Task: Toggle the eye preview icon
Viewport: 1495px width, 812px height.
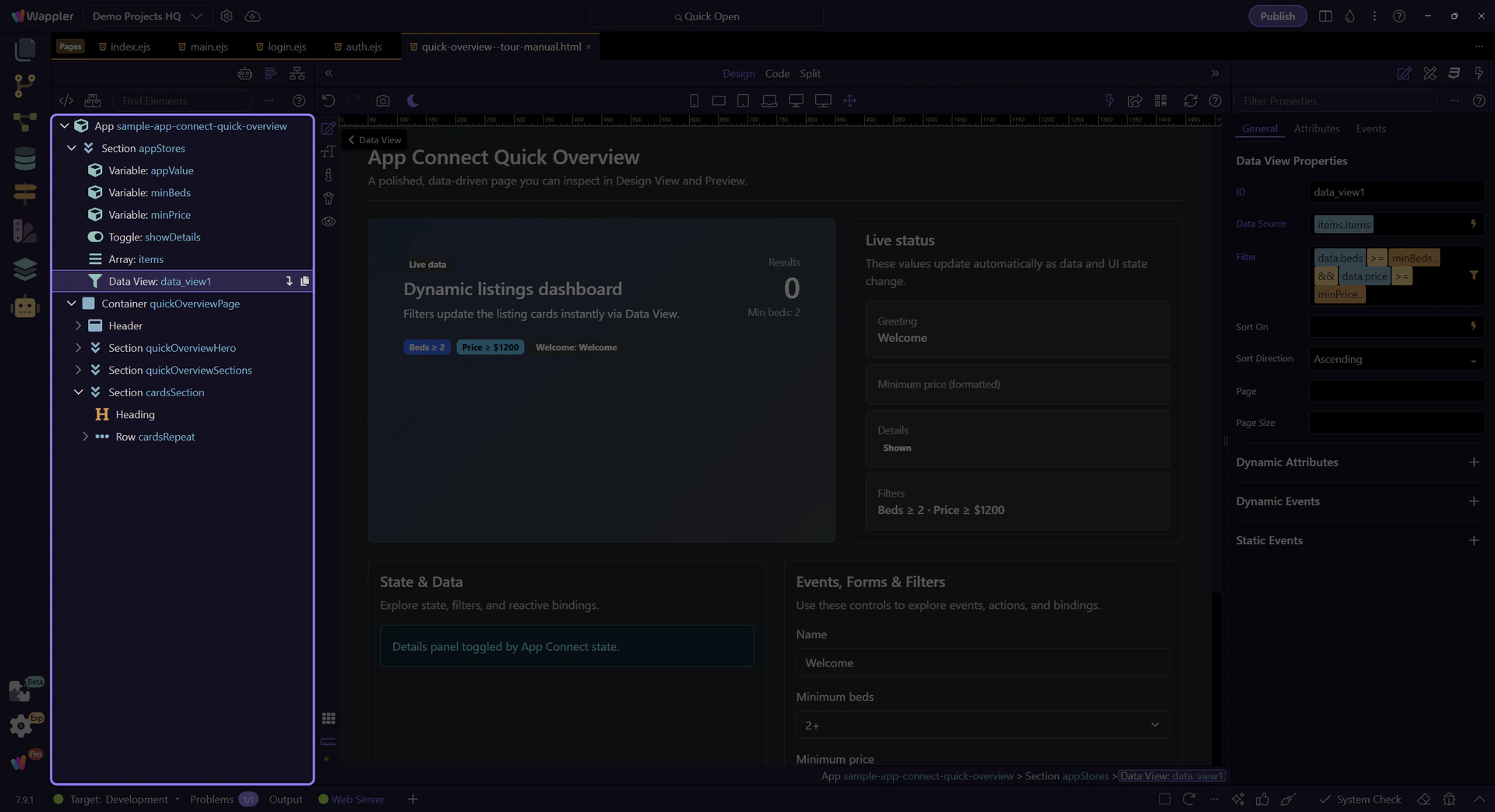Action: pyautogui.click(x=329, y=222)
